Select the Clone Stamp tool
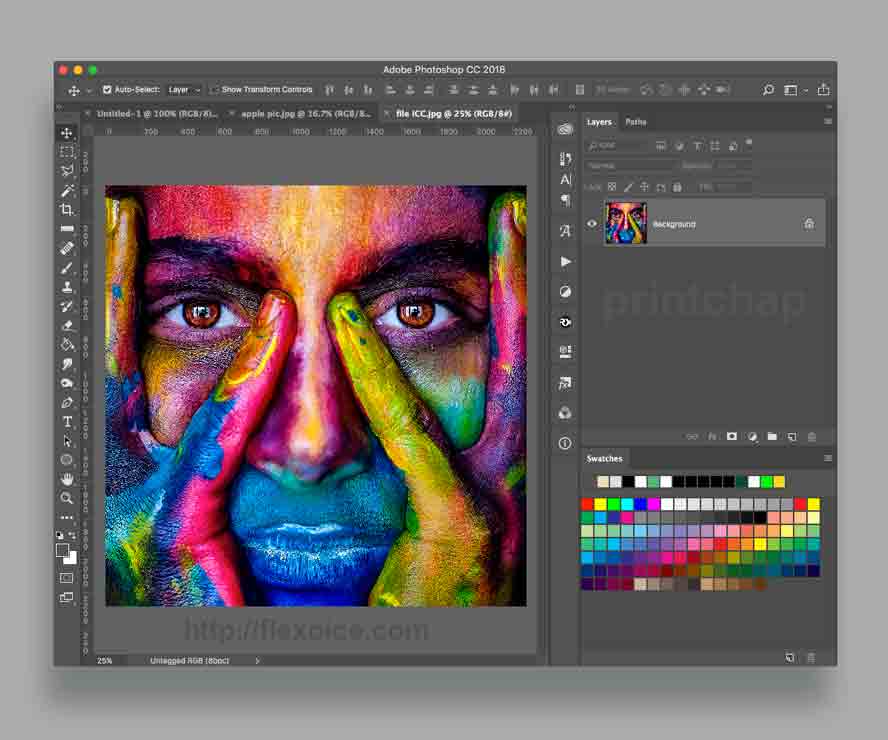888x740 pixels. coord(67,287)
